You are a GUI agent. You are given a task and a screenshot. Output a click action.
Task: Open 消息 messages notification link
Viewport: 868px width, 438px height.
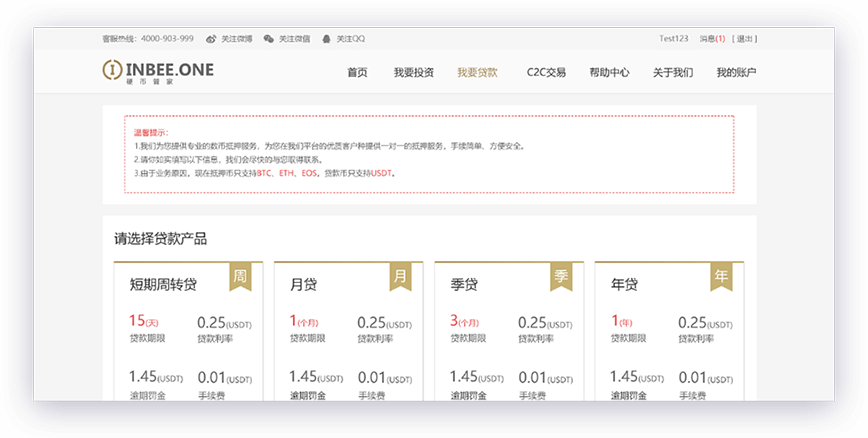[712, 39]
